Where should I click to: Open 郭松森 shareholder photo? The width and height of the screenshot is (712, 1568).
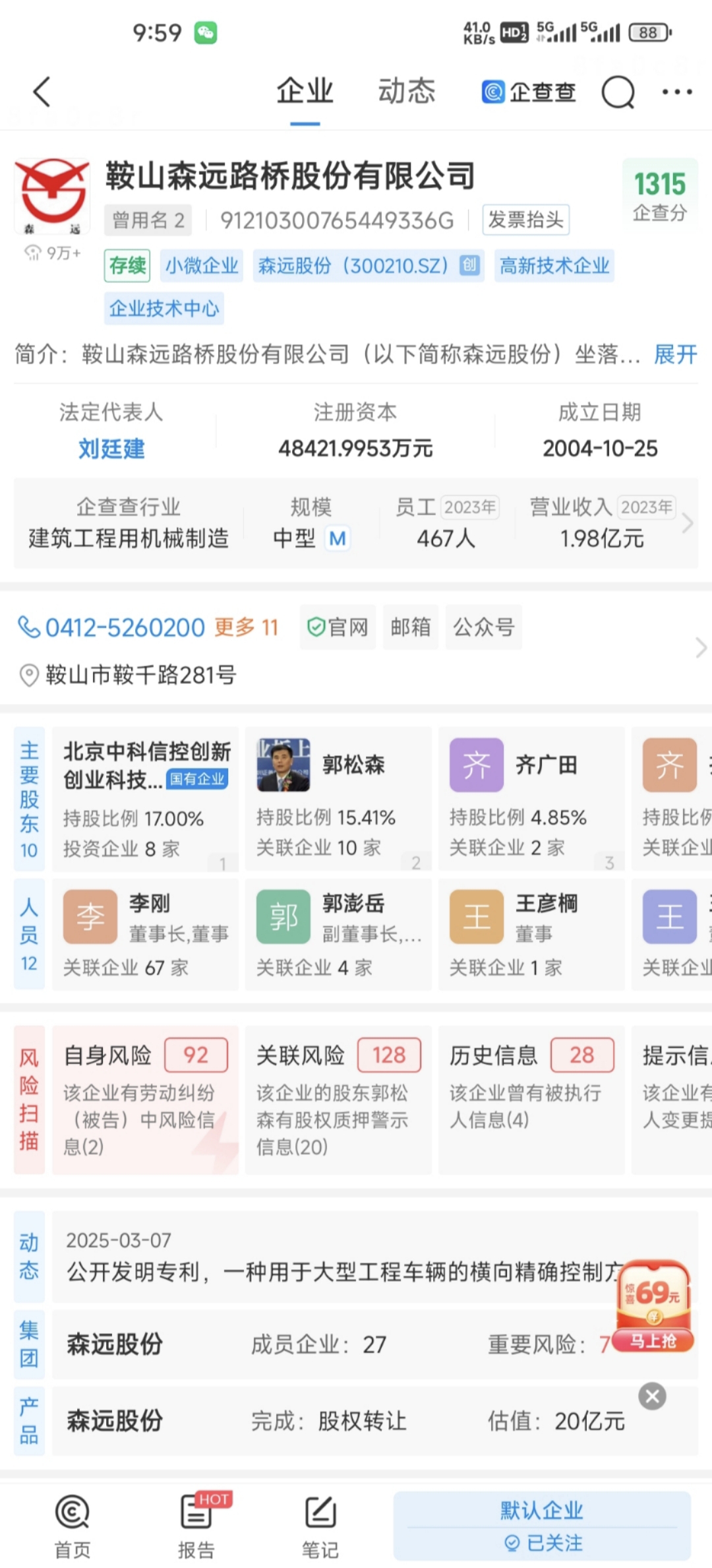[x=283, y=765]
